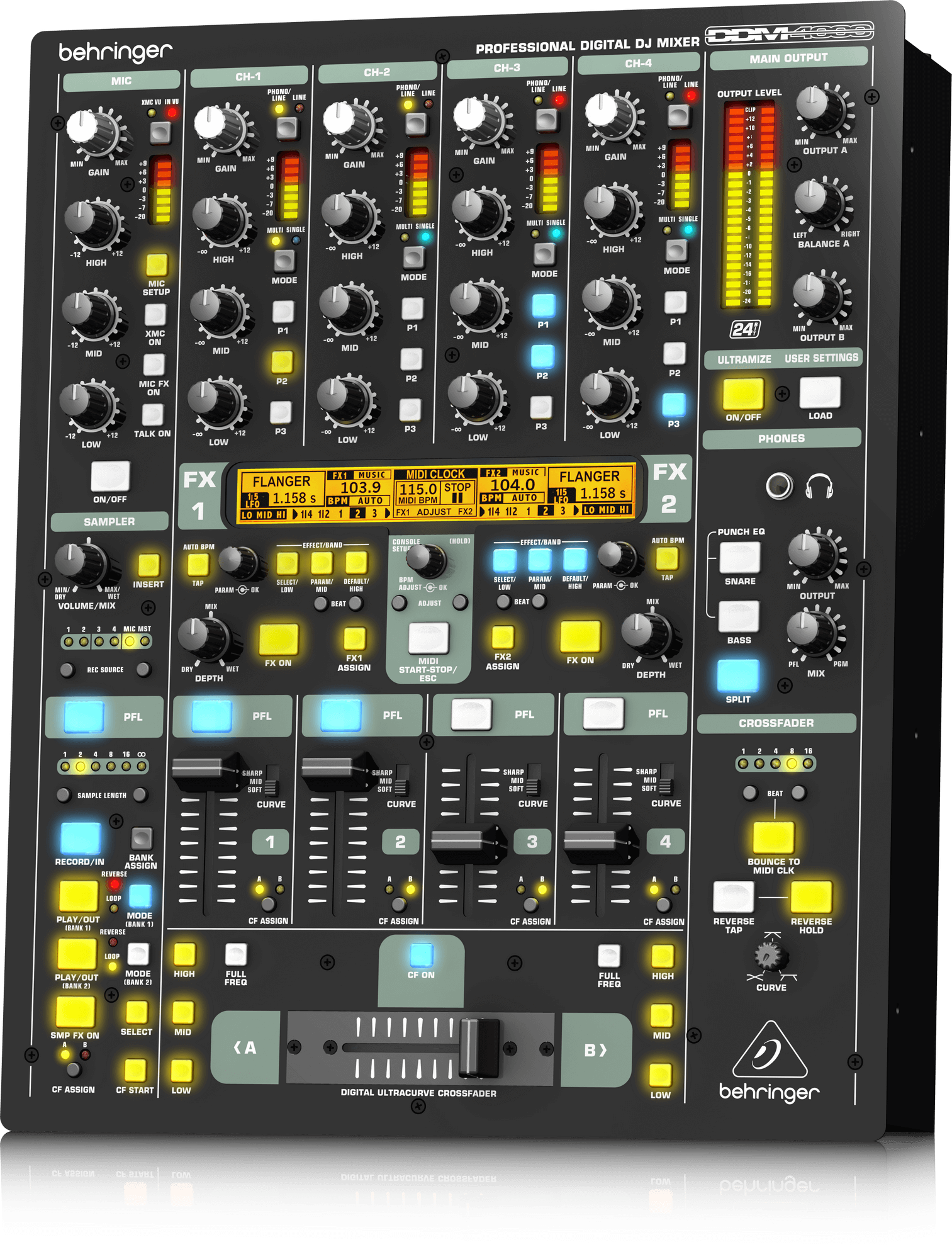Viewport: 952px width, 1259px height.
Task: Click the crossfader CURVE knob
Action: [x=770, y=957]
